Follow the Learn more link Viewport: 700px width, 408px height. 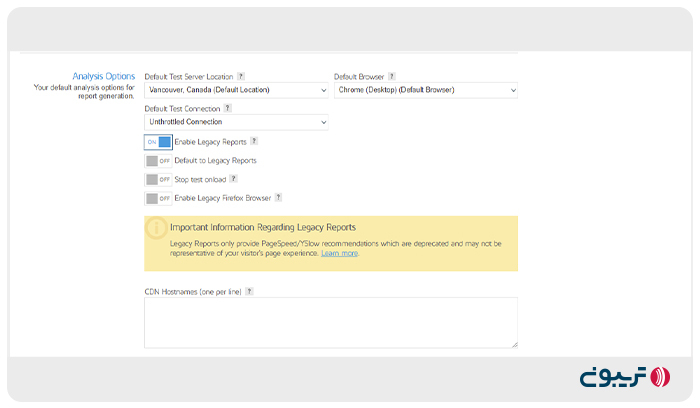(x=339, y=254)
